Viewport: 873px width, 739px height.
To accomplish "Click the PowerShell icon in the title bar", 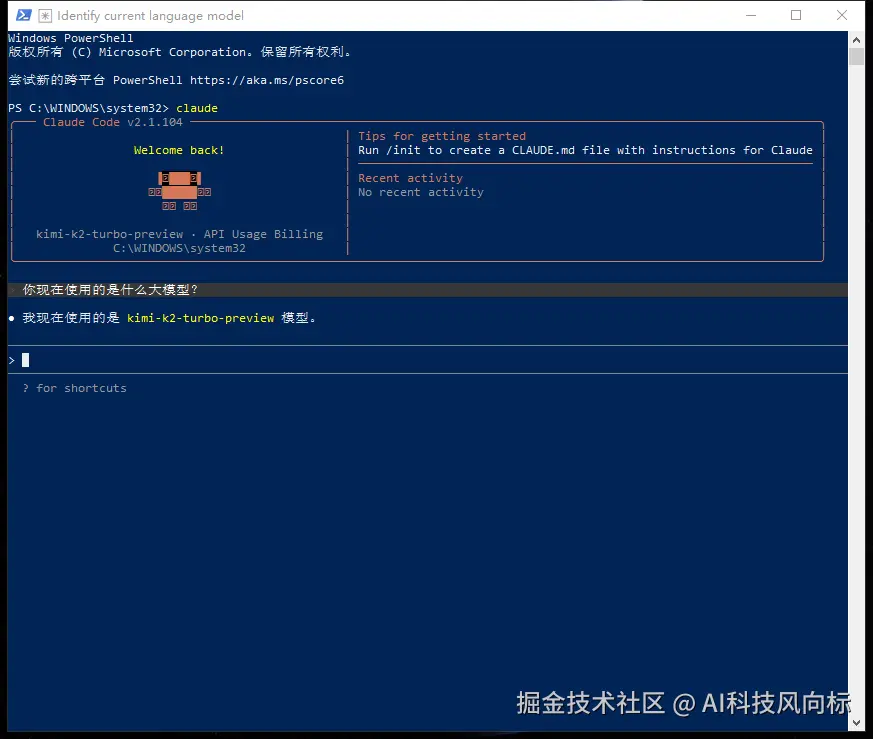I will click(23, 15).
